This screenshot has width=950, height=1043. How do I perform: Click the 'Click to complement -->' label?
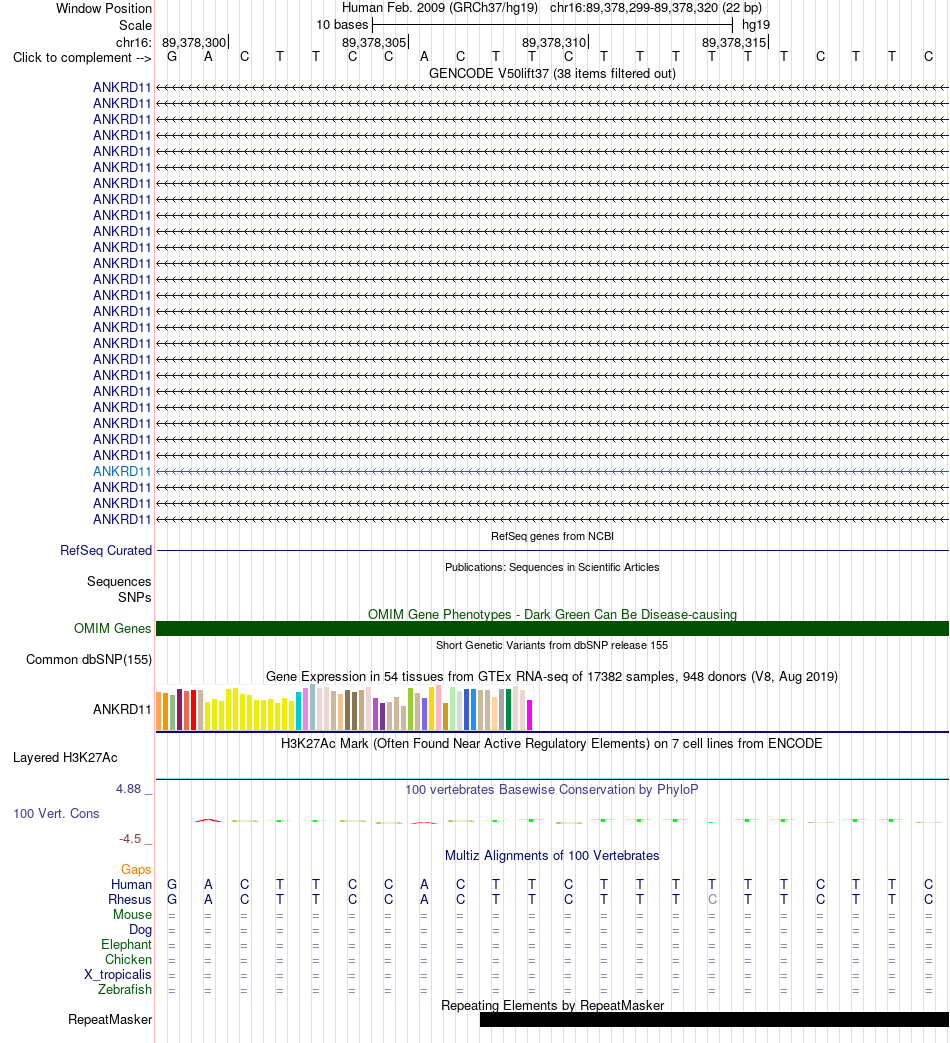coord(82,57)
